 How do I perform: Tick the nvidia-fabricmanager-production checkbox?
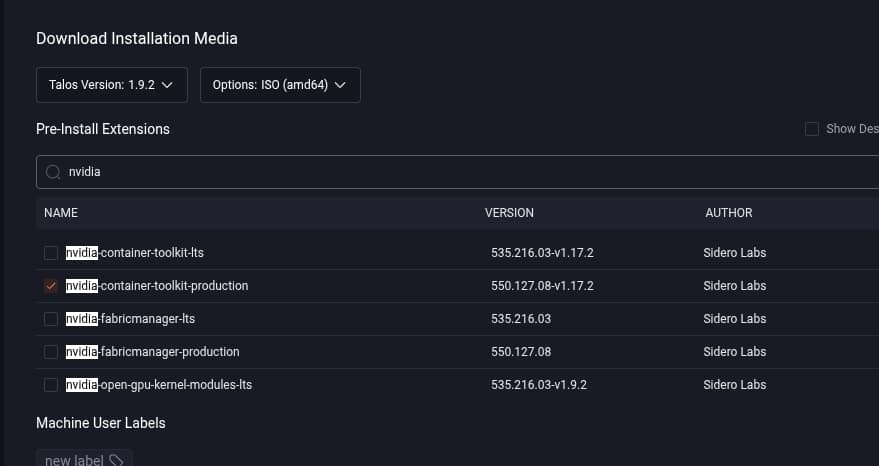pyautogui.click(x=51, y=352)
